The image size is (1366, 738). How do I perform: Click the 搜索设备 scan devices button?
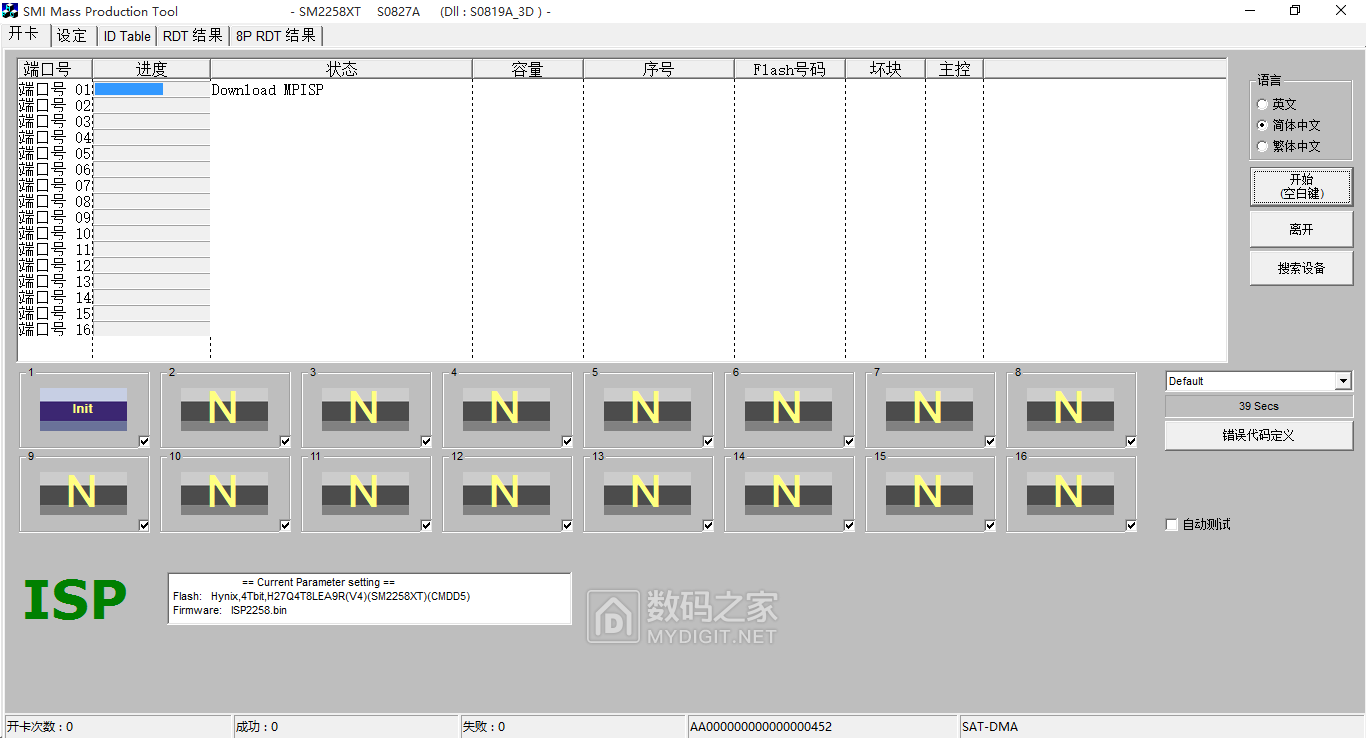pyautogui.click(x=1301, y=268)
